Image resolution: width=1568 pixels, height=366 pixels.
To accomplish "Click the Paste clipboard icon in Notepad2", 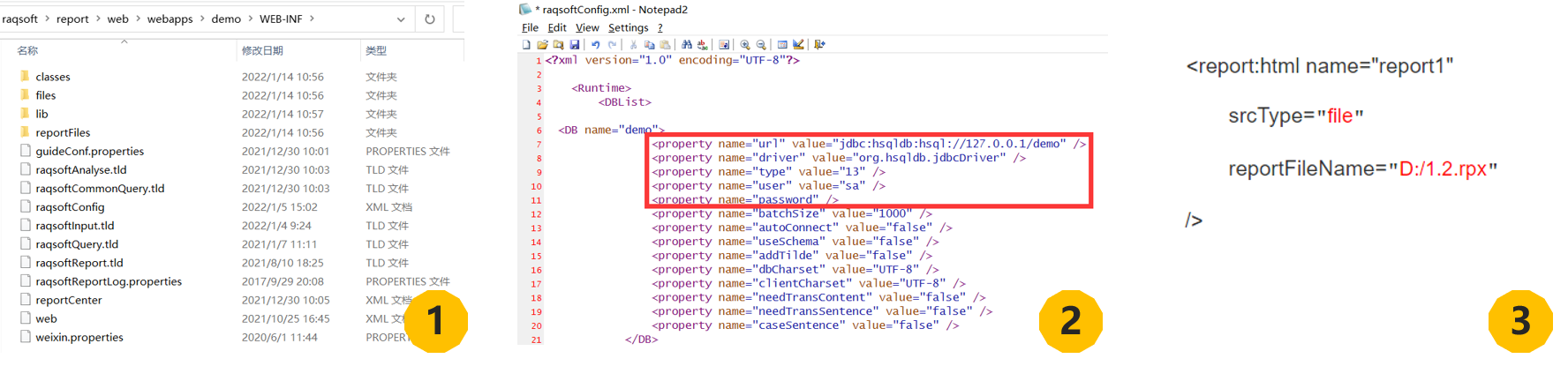I will (x=665, y=44).
